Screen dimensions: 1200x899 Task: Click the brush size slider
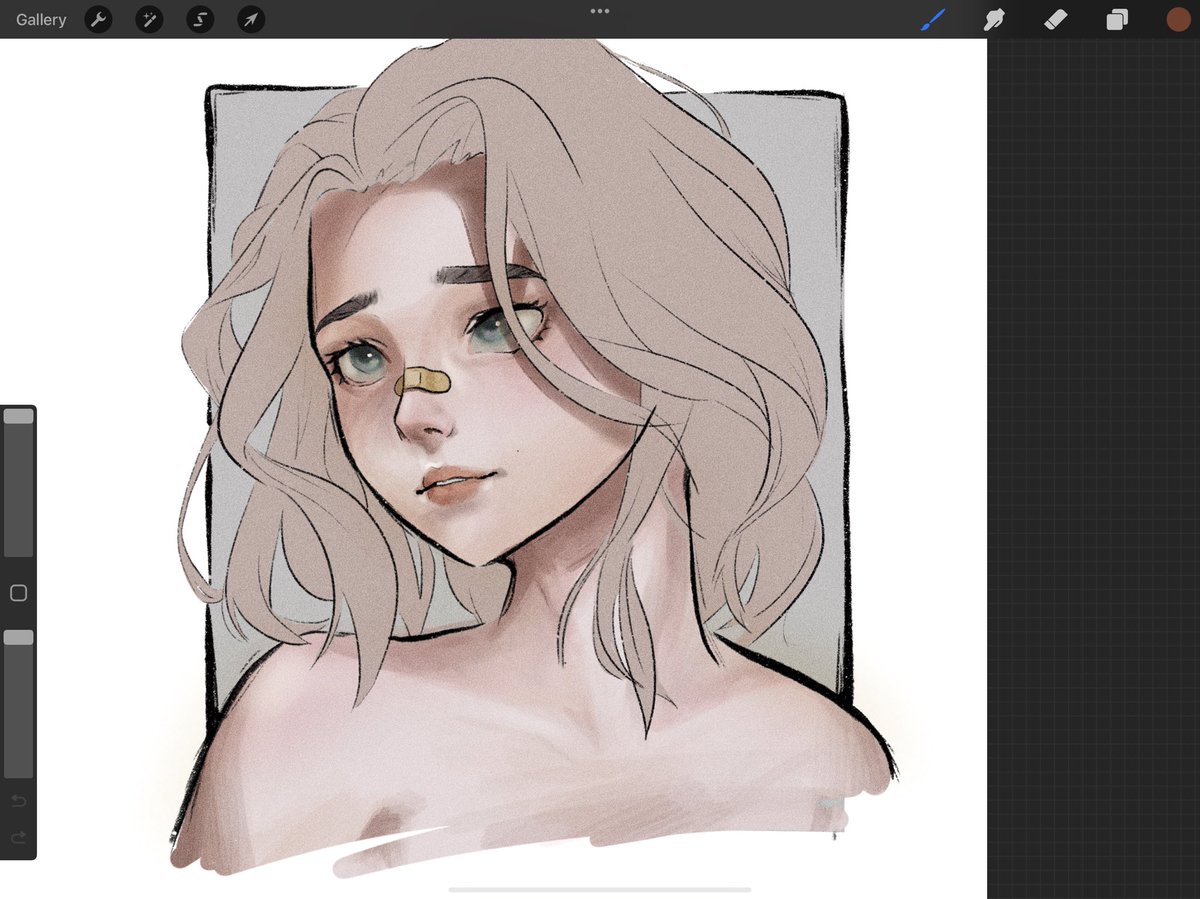pyautogui.click(x=19, y=482)
